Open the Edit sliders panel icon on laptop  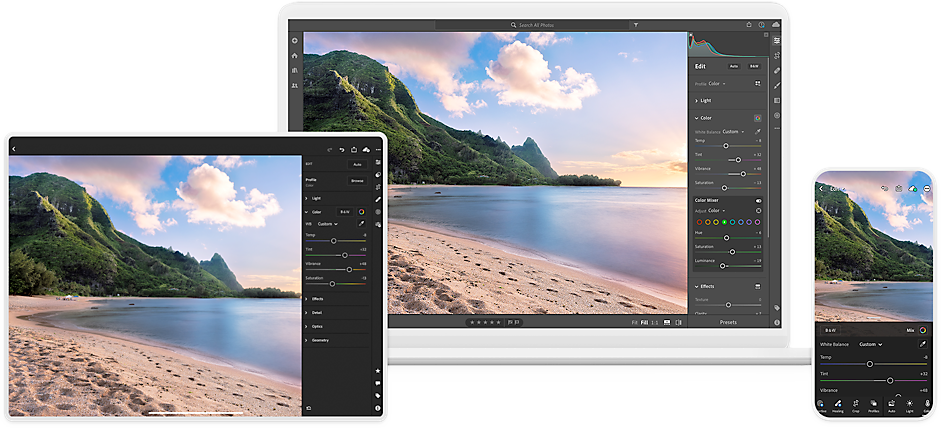click(777, 41)
